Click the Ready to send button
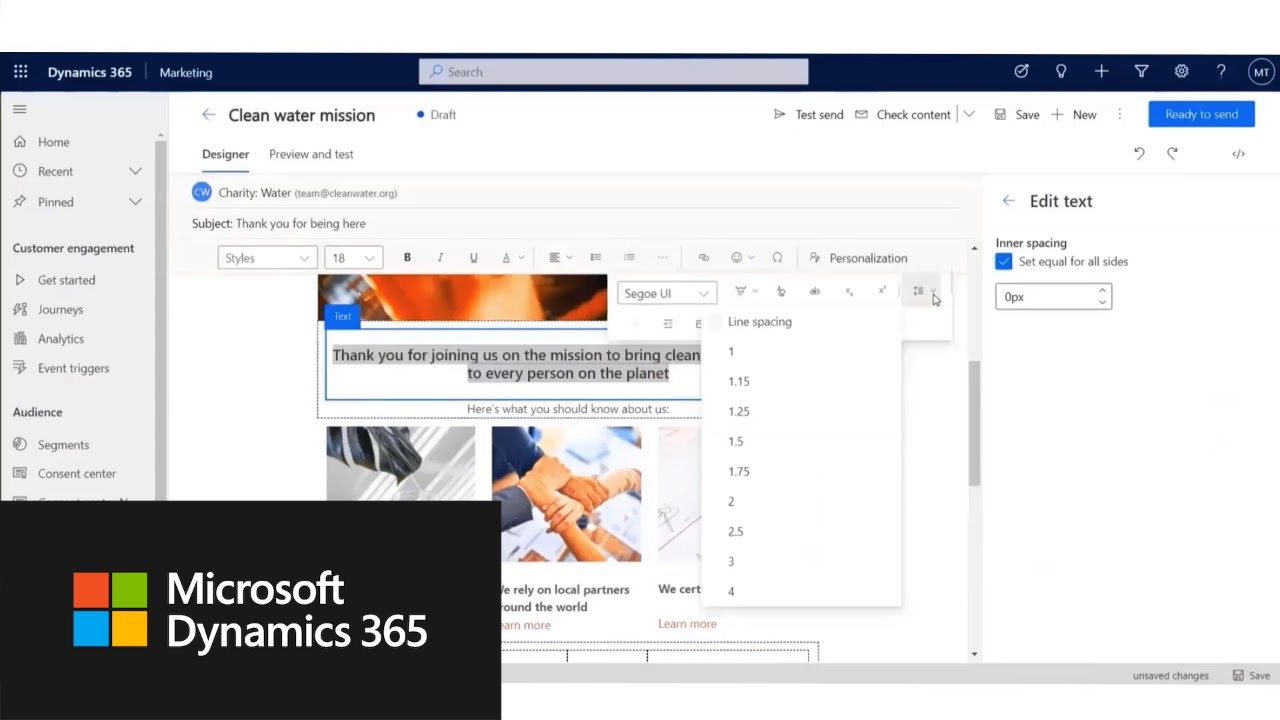Screen dimensions: 1280x720 (x=1201, y=114)
